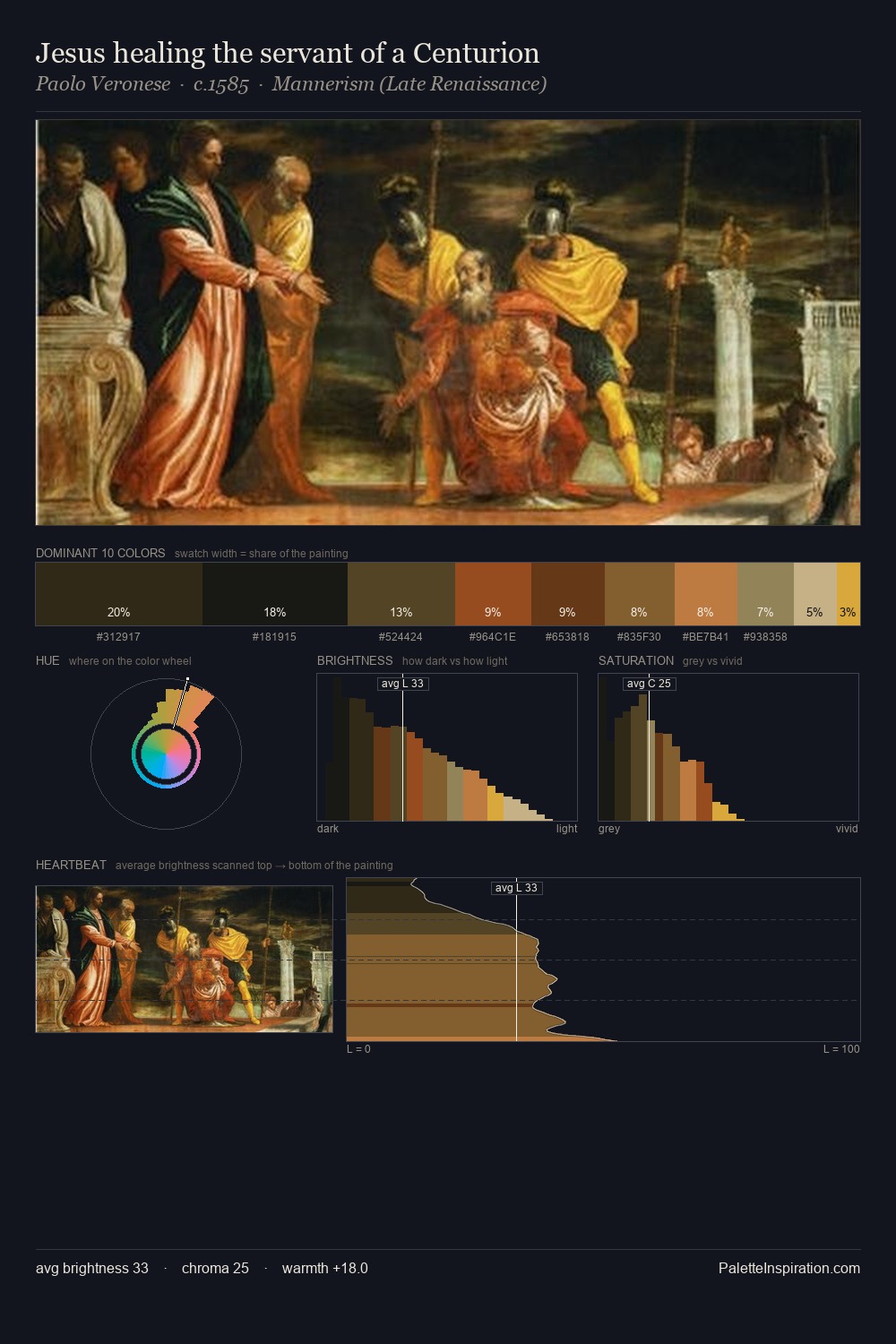The height and width of the screenshot is (1344, 896).
Task: Click the style 'Mannerism (Late Renaissance)'
Action: [x=409, y=84]
